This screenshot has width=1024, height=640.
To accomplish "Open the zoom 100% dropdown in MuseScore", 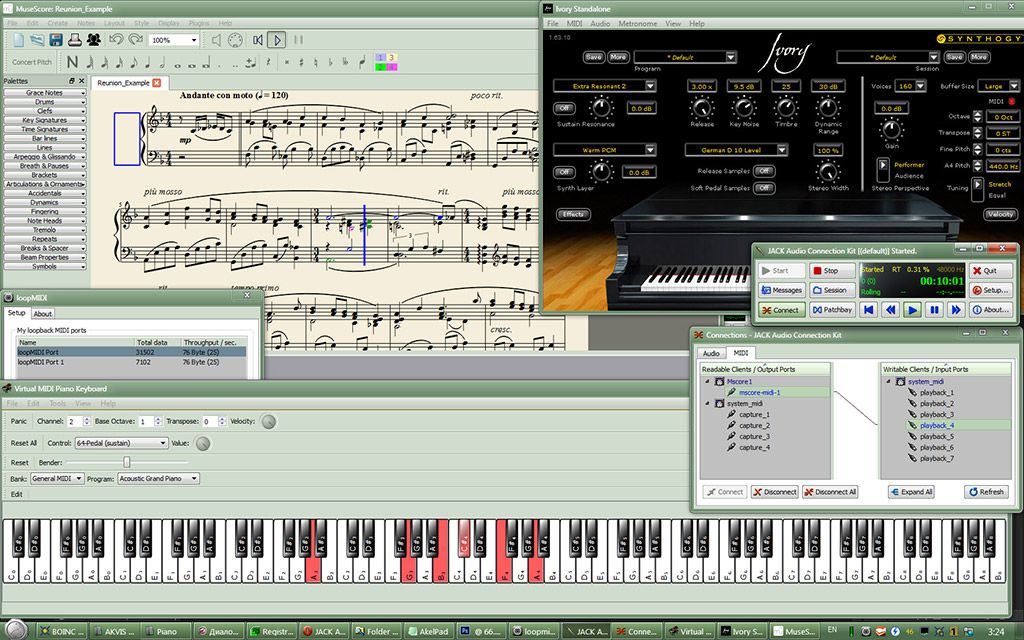I will coord(174,40).
